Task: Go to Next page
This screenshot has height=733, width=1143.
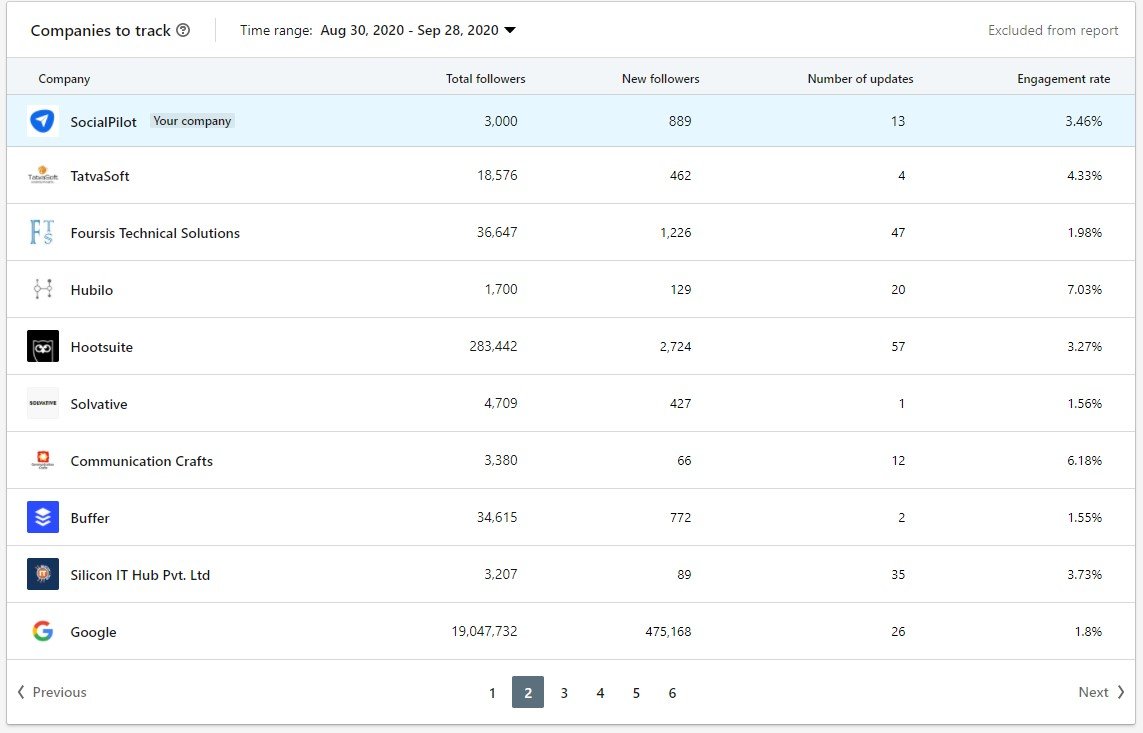Action: 1101,692
